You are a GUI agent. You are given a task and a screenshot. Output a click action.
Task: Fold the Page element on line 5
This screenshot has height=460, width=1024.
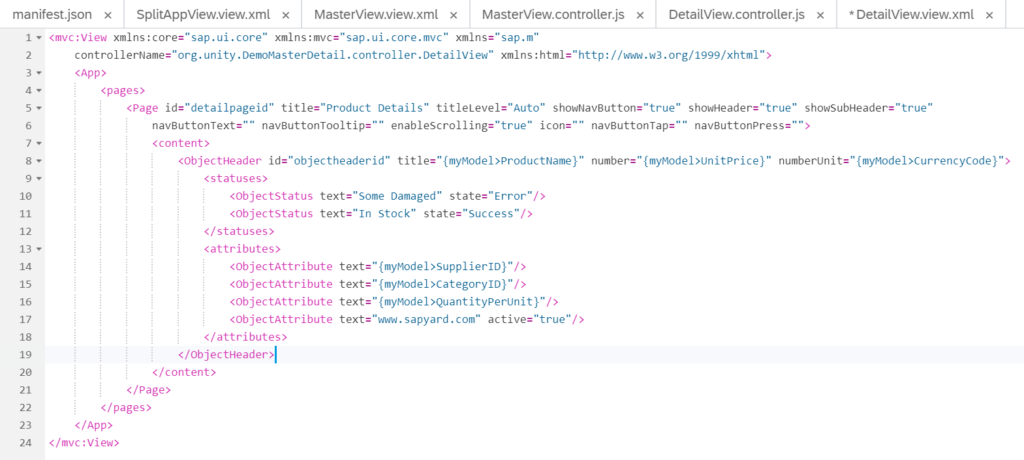point(39,108)
